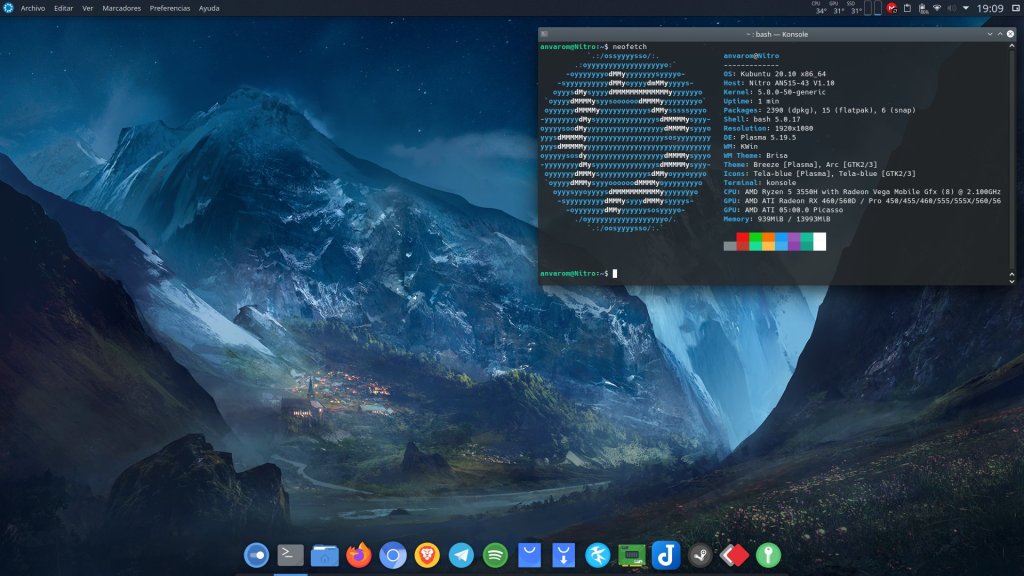Click the Konsole terminal dock icon

pyautogui.click(x=290, y=554)
